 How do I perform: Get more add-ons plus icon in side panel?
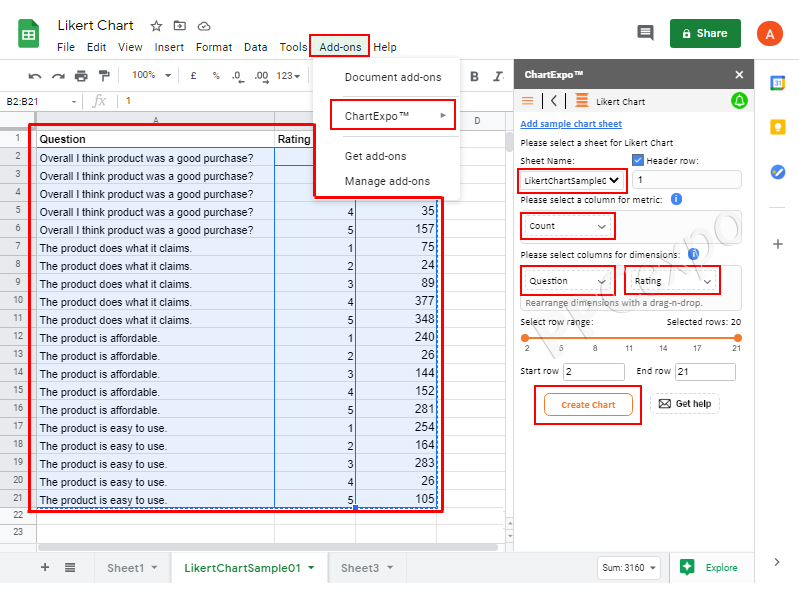click(x=778, y=244)
